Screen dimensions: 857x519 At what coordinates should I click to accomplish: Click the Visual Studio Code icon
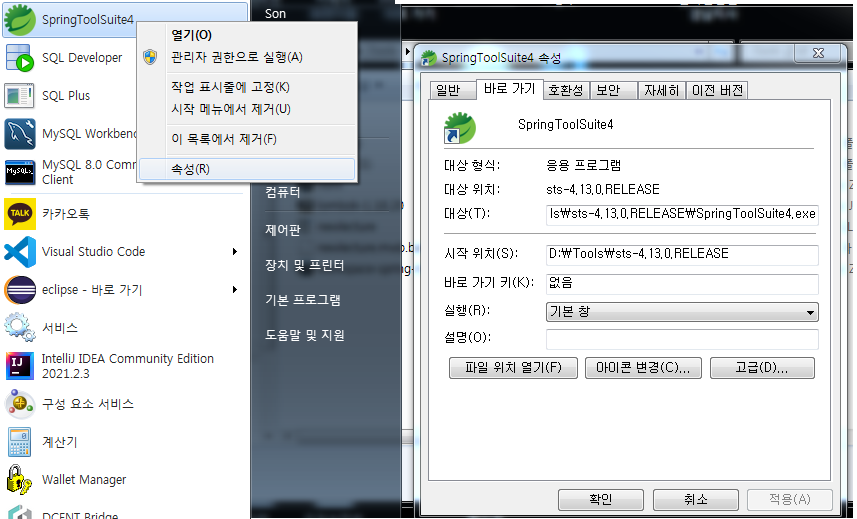pos(20,252)
